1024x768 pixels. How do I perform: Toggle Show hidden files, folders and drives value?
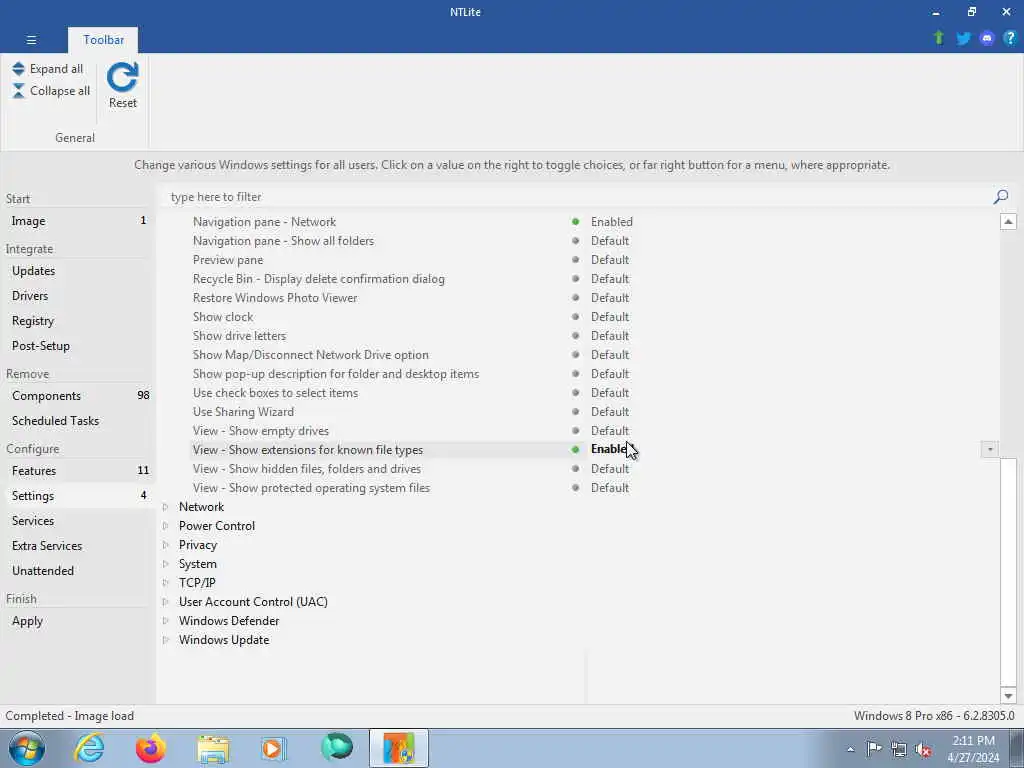(610, 469)
